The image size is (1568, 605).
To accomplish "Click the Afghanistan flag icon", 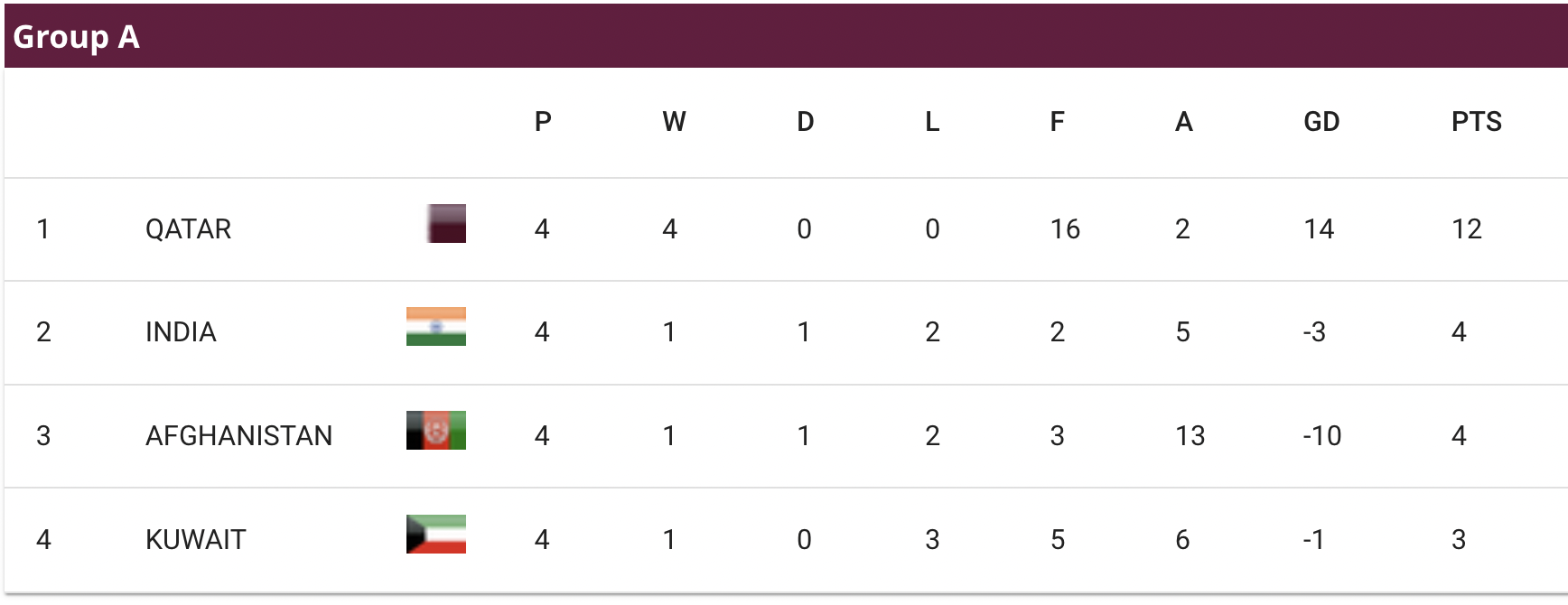I will [x=436, y=431].
